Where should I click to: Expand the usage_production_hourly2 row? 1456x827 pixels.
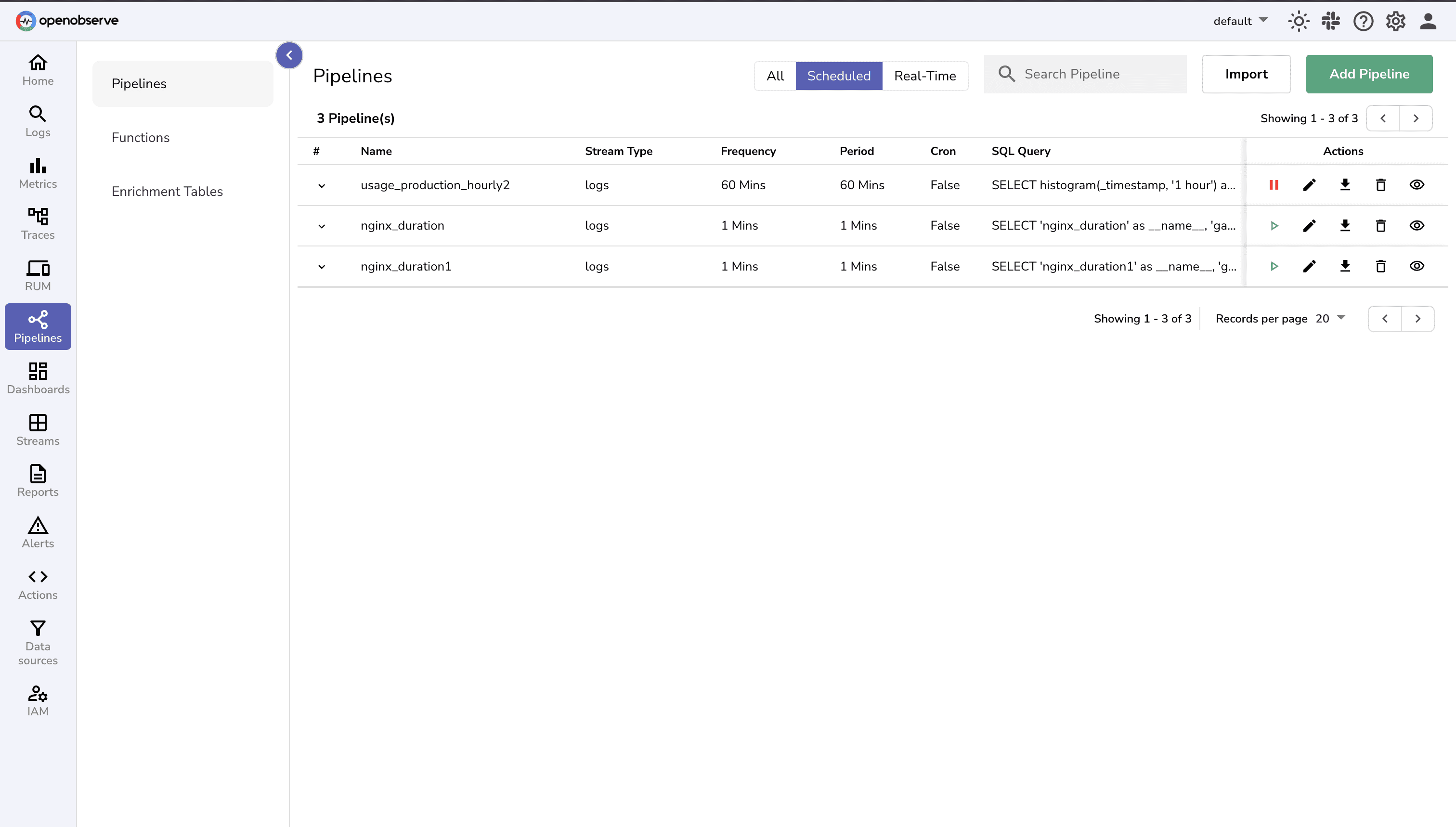tap(322, 186)
